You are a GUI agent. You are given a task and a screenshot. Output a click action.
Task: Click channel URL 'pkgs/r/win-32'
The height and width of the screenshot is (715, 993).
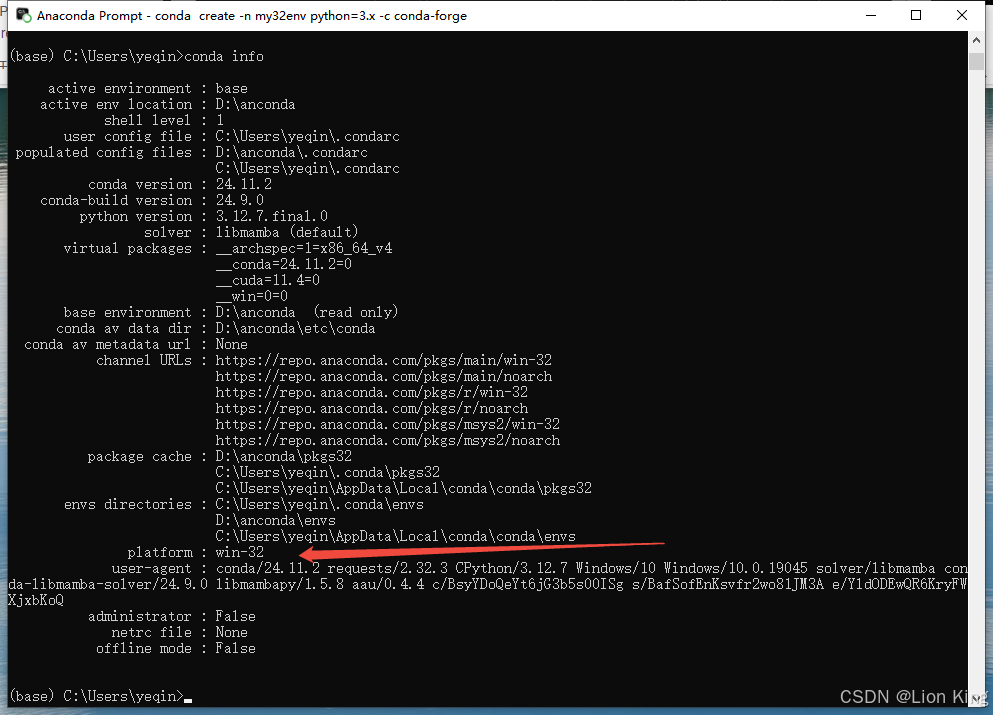pos(372,393)
